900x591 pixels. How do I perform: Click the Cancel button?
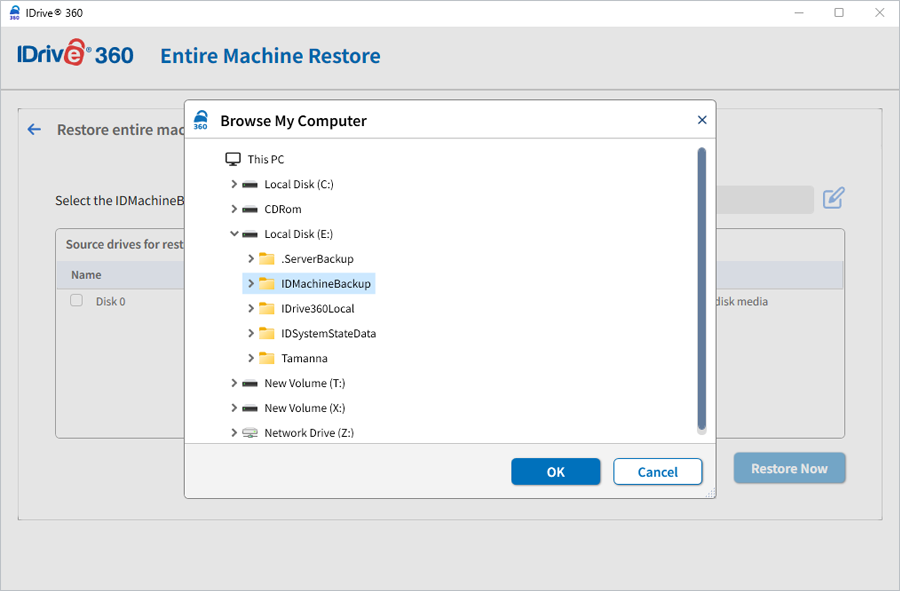658,472
